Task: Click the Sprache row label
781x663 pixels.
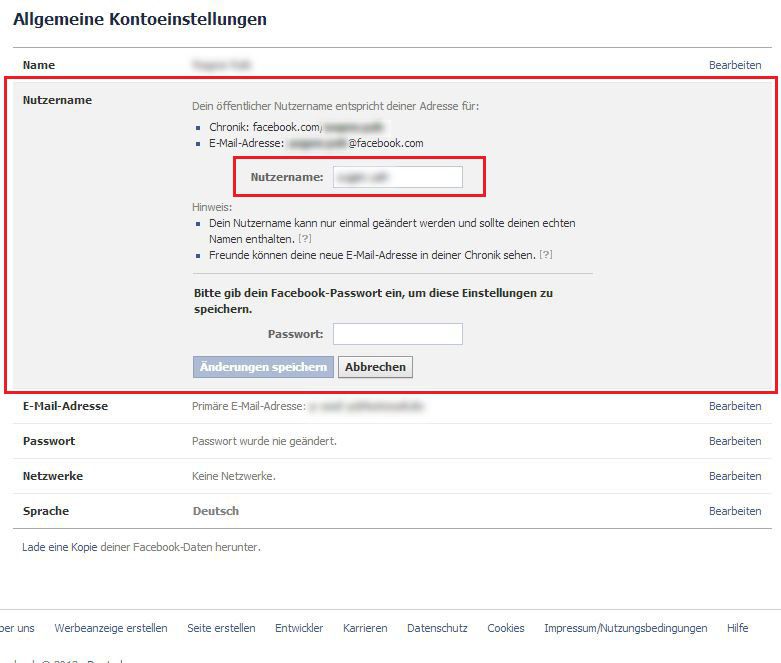Action: click(46, 511)
